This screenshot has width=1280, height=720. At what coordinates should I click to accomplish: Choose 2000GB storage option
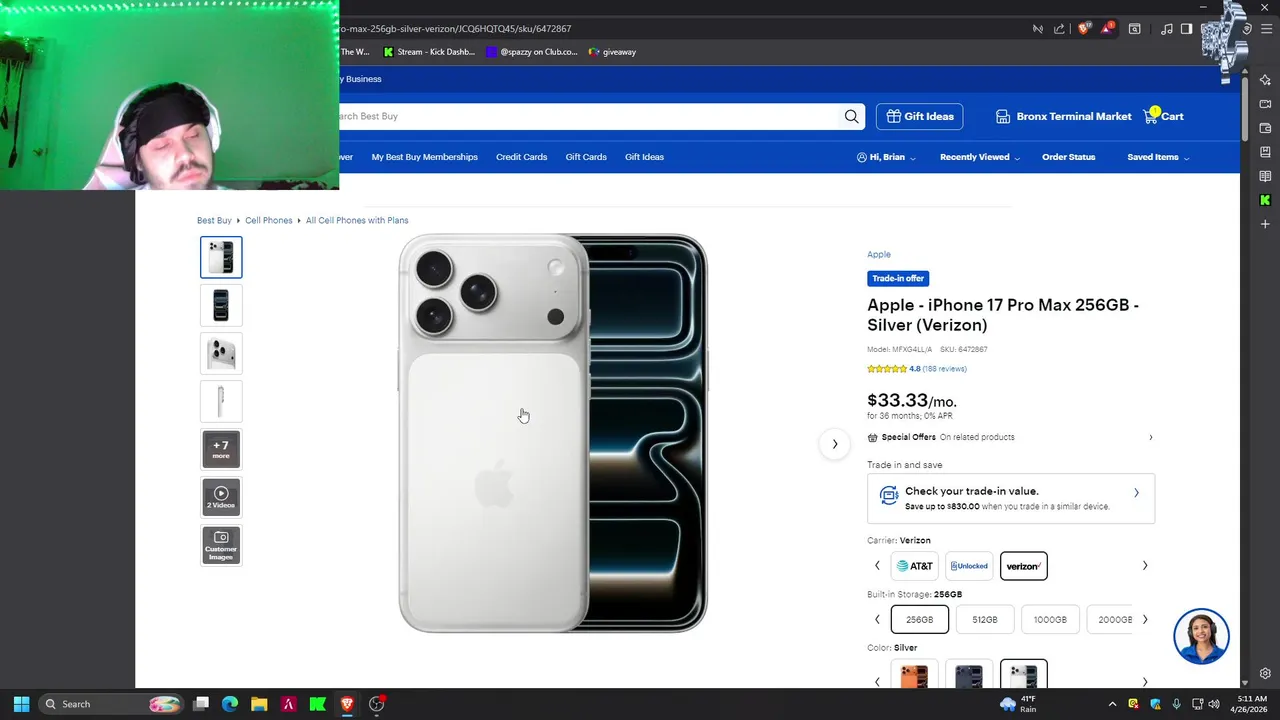click(1110, 619)
